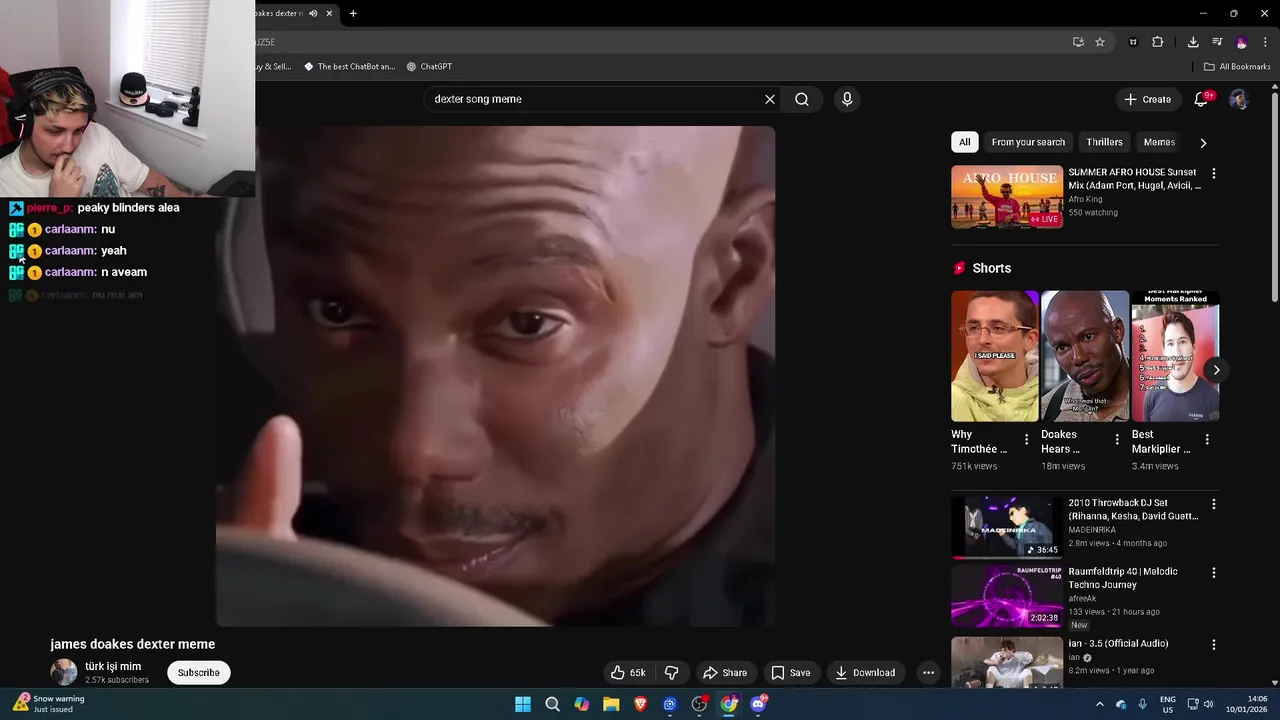
Task: Open options for SUMMER AFRO HOUSE video
Action: point(1214,174)
